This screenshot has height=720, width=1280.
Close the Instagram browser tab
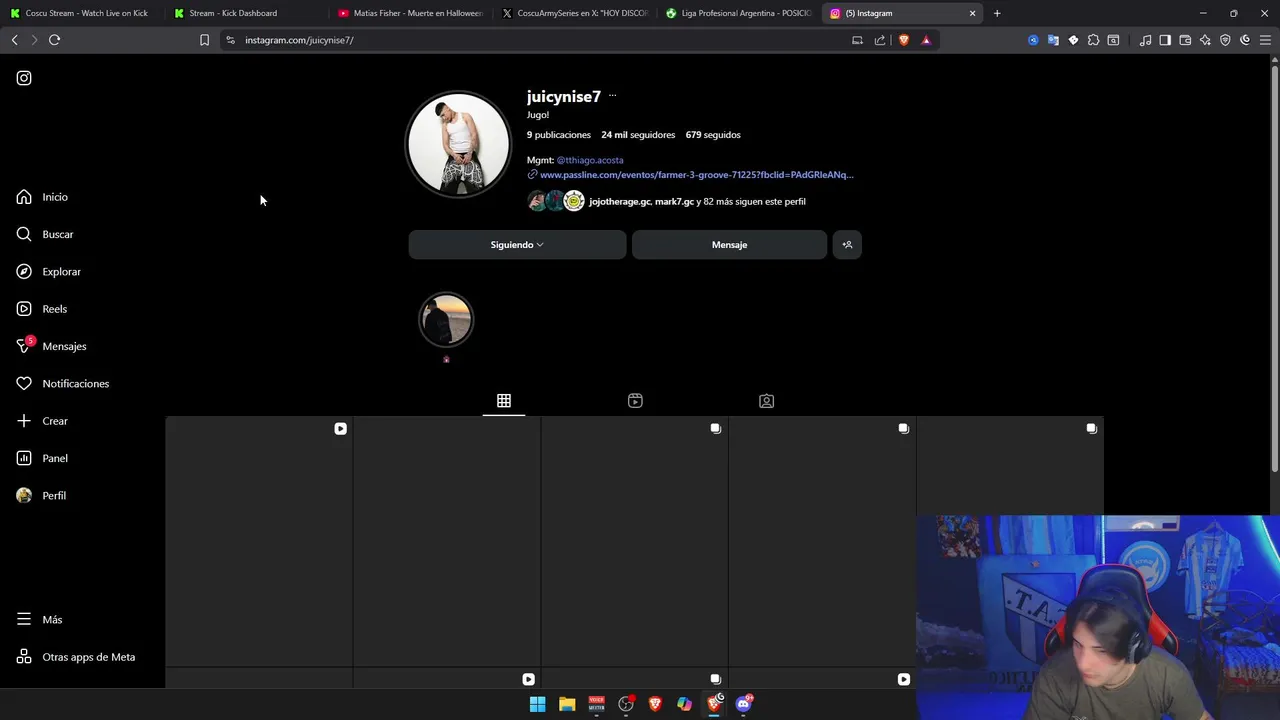coord(972,13)
